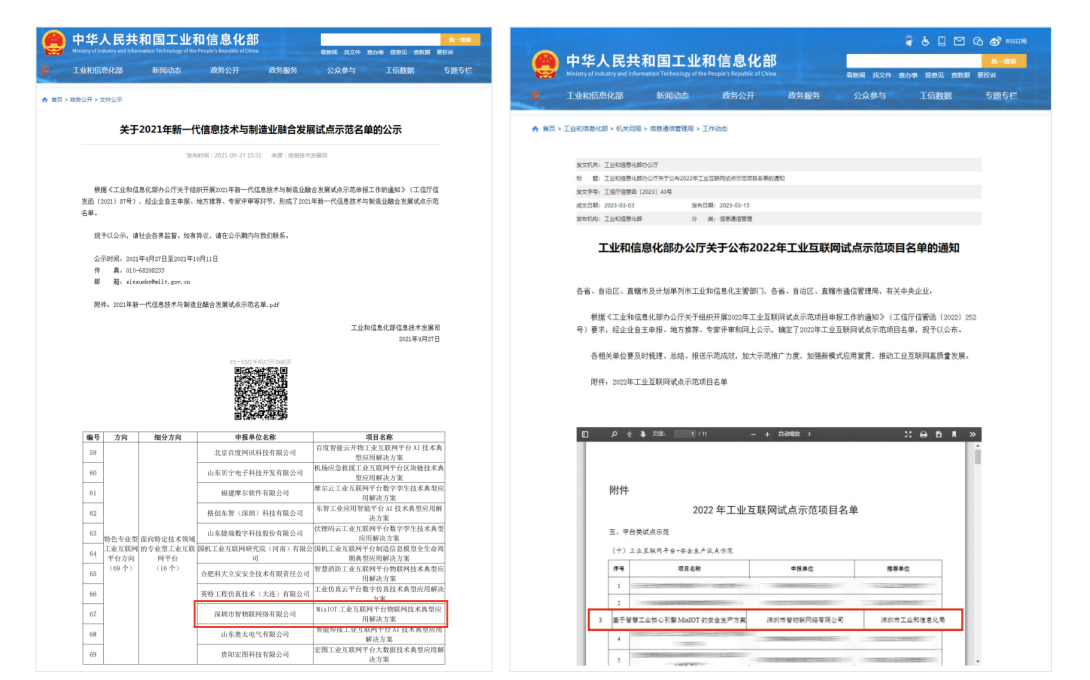This screenshot has width=1090, height=680.
Task: Click the mail envelope icon in header
Action: (959, 41)
